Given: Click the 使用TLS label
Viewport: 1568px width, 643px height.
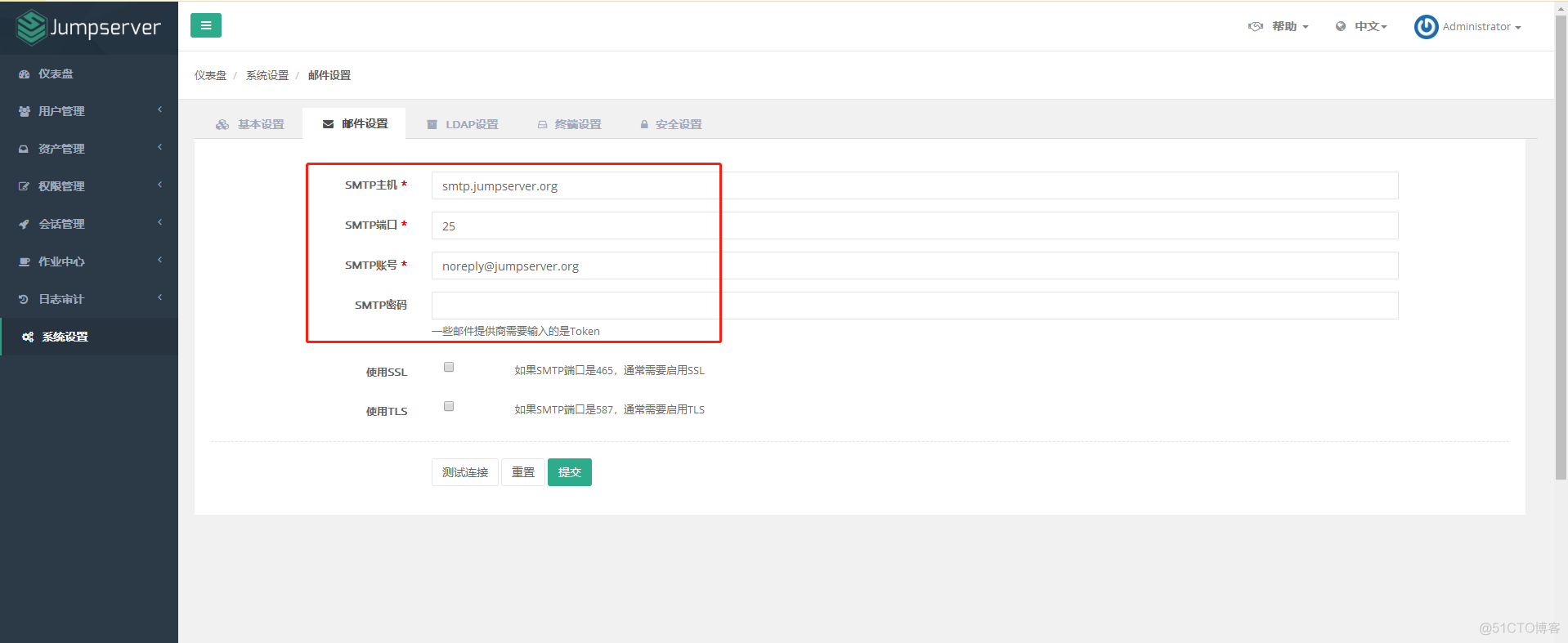Looking at the screenshot, I should pos(386,411).
